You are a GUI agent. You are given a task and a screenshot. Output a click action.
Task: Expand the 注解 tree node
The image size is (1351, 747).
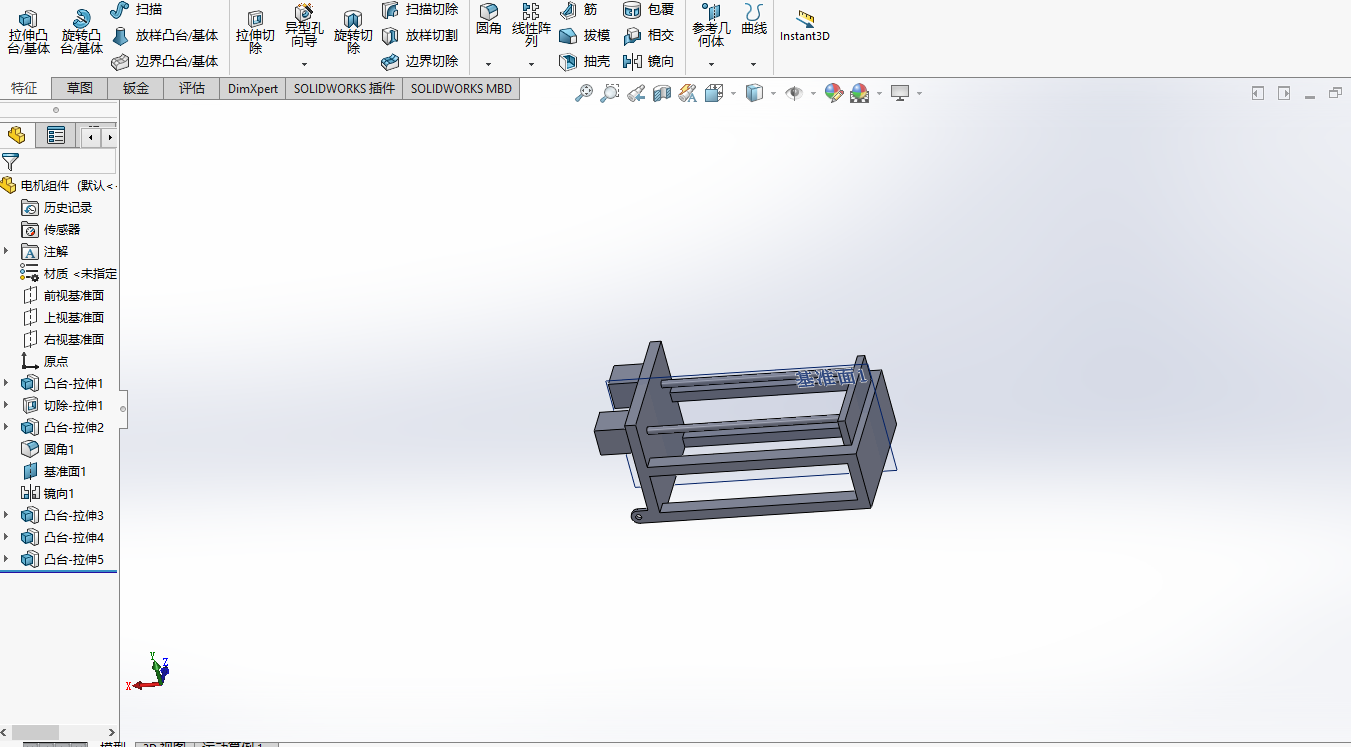6,251
